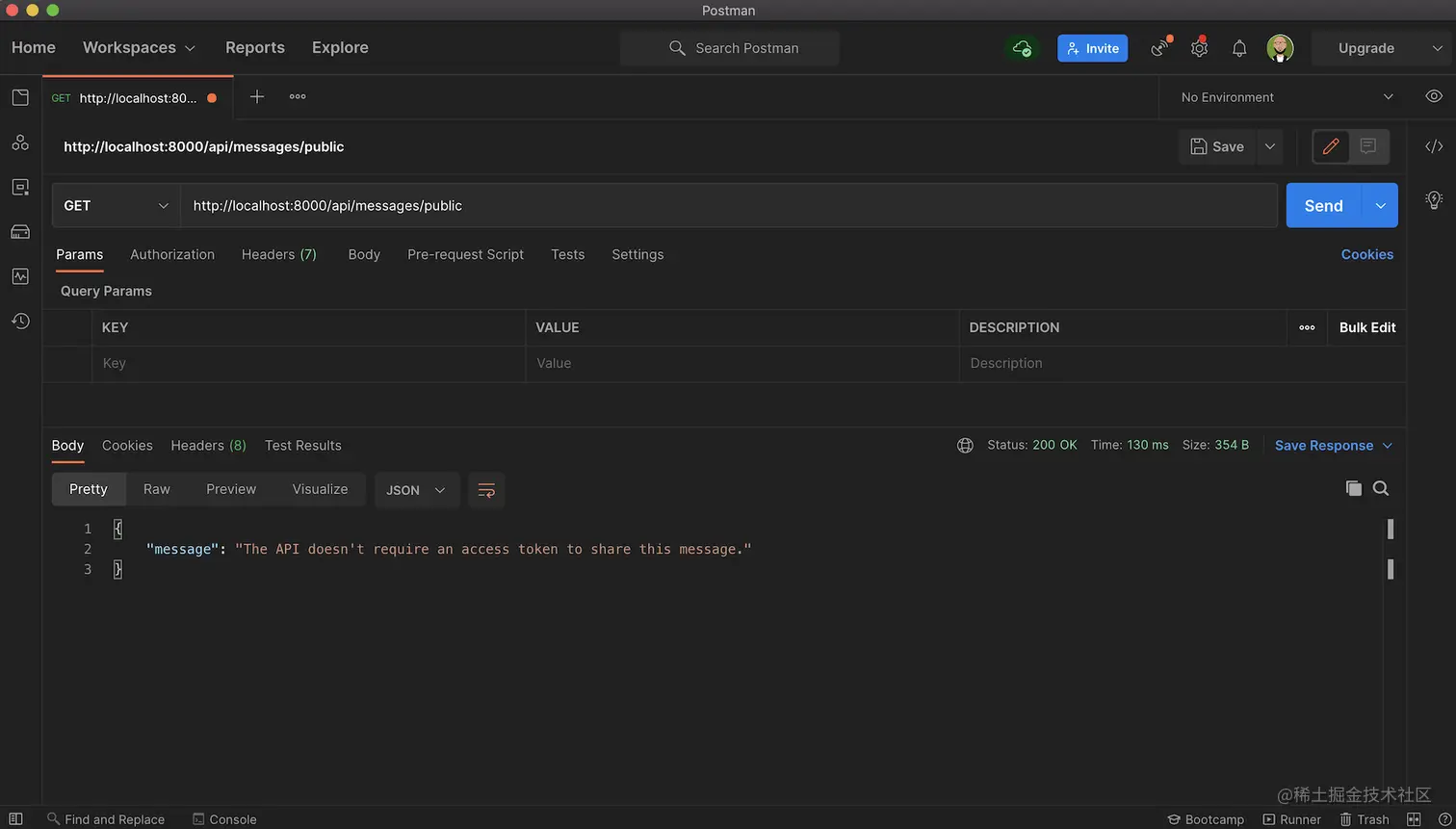This screenshot has width=1456, height=829.
Task: Open the Monitors sidebar panel
Action: pos(20,275)
